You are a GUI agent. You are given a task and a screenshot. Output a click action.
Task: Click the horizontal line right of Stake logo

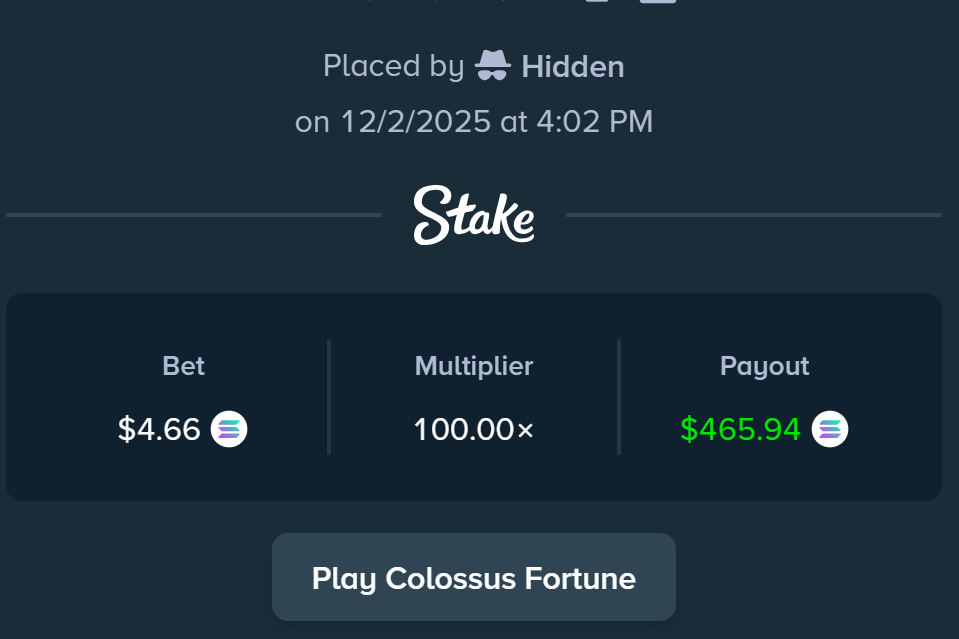pos(754,215)
